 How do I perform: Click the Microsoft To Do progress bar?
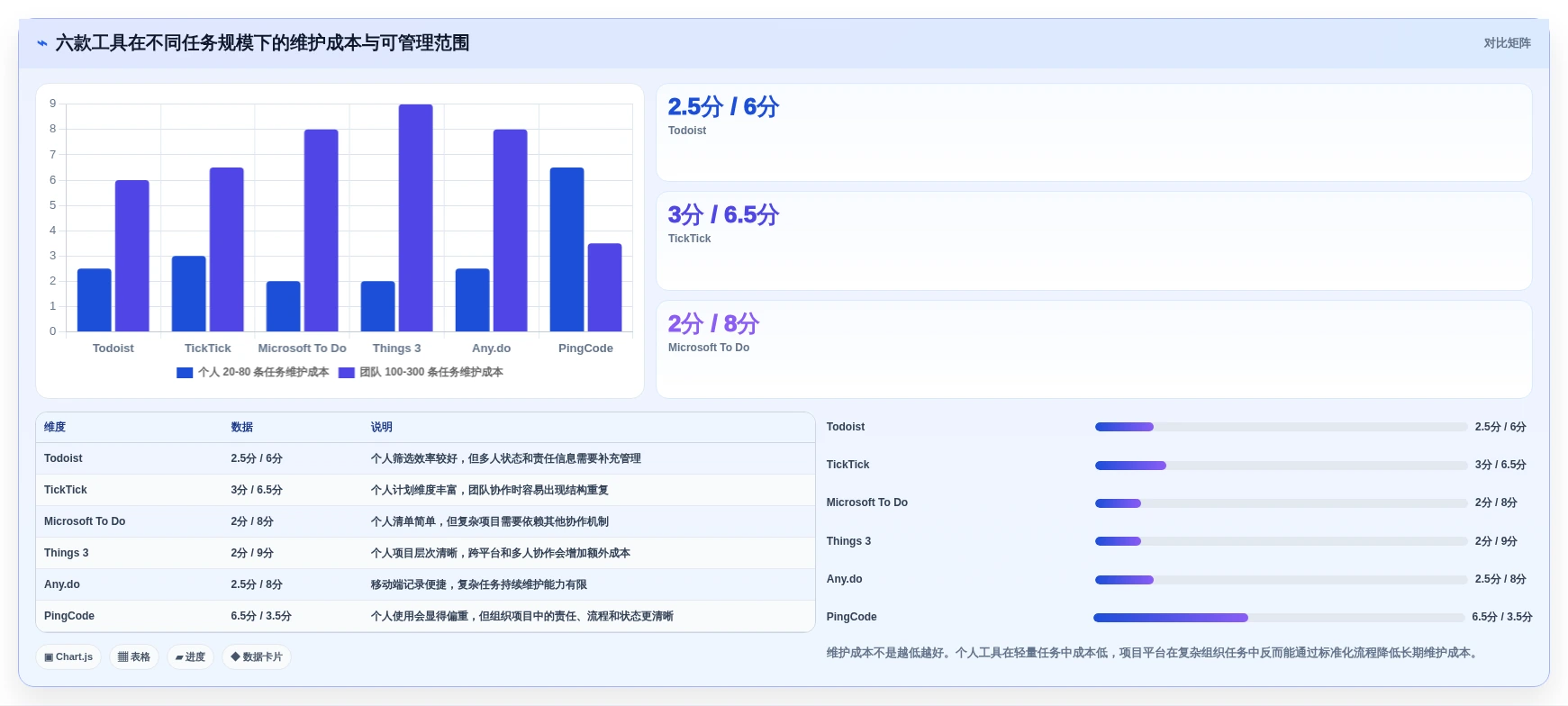1281,503
